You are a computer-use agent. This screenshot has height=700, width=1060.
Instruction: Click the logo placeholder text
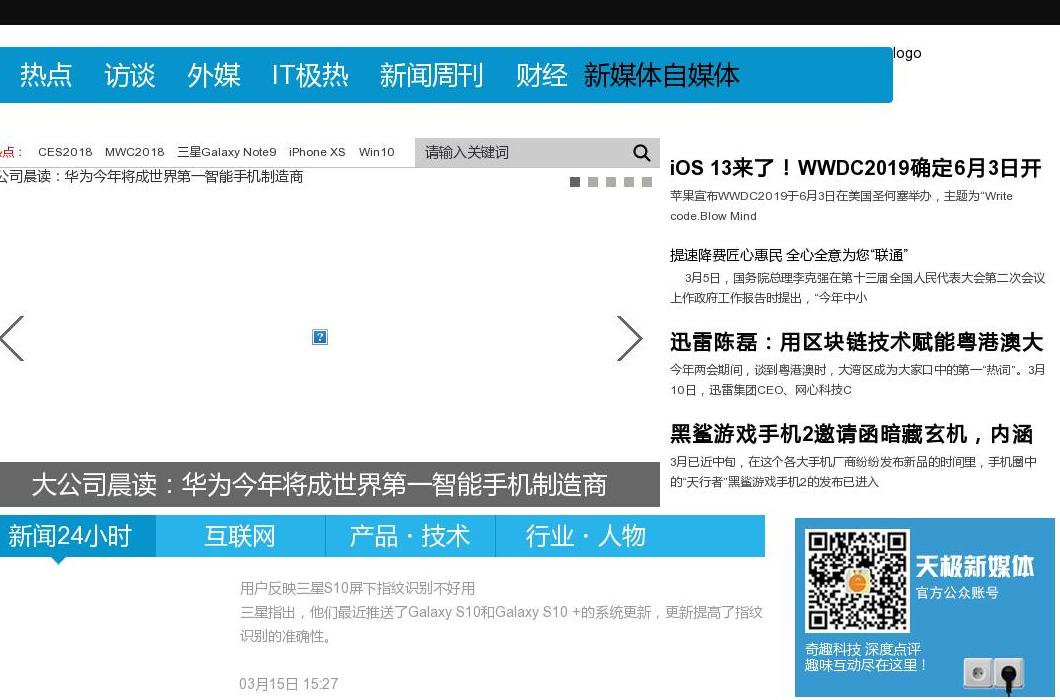(907, 53)
